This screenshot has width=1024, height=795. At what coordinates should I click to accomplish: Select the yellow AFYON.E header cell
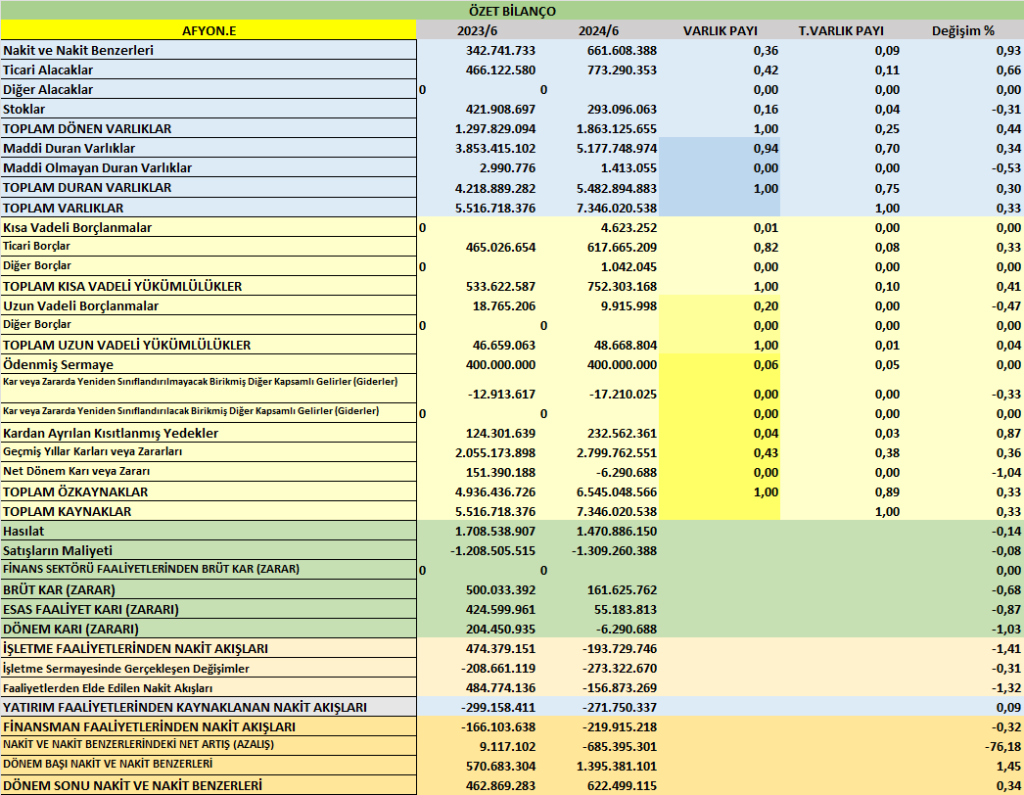[208, 31]
